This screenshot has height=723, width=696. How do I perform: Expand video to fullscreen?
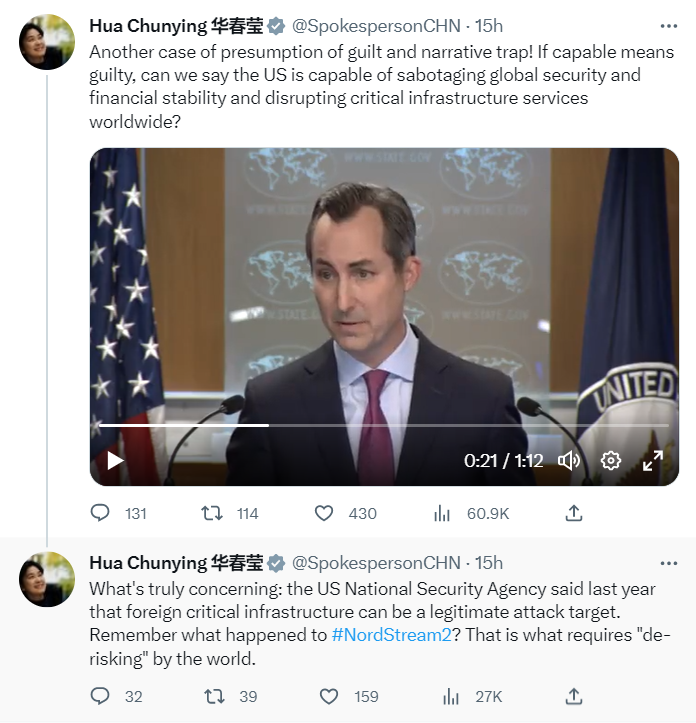click(x=652, y=461)
